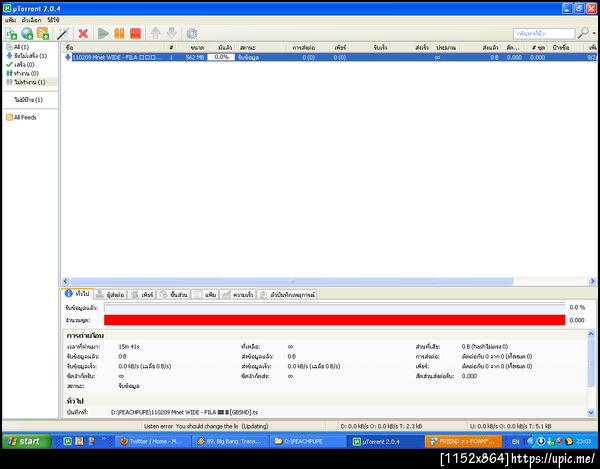Select All Feeds in the sidebar
This screenshot has height=469, width=600.
[x=21, y=117]
